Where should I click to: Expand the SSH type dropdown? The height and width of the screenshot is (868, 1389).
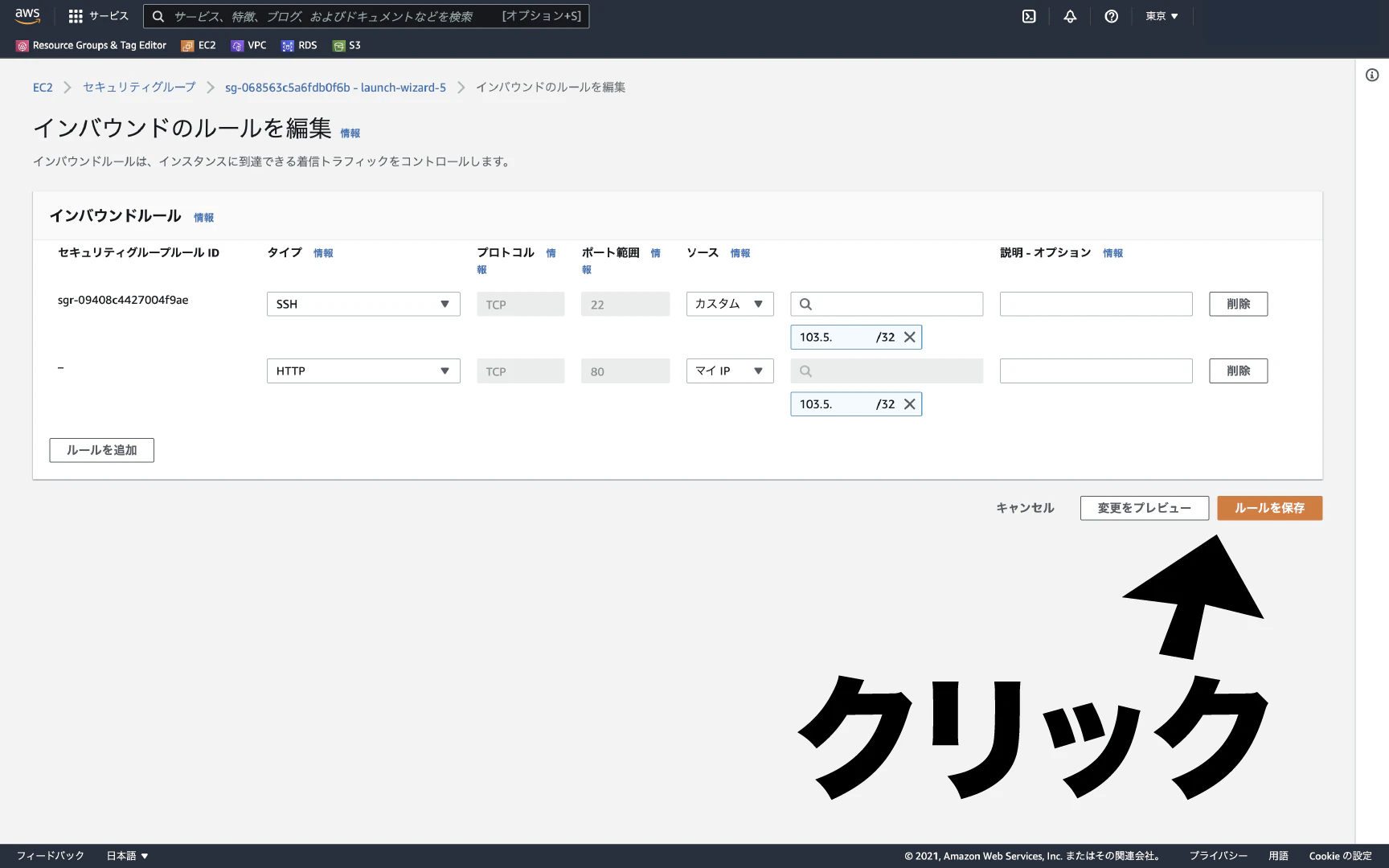363,304
